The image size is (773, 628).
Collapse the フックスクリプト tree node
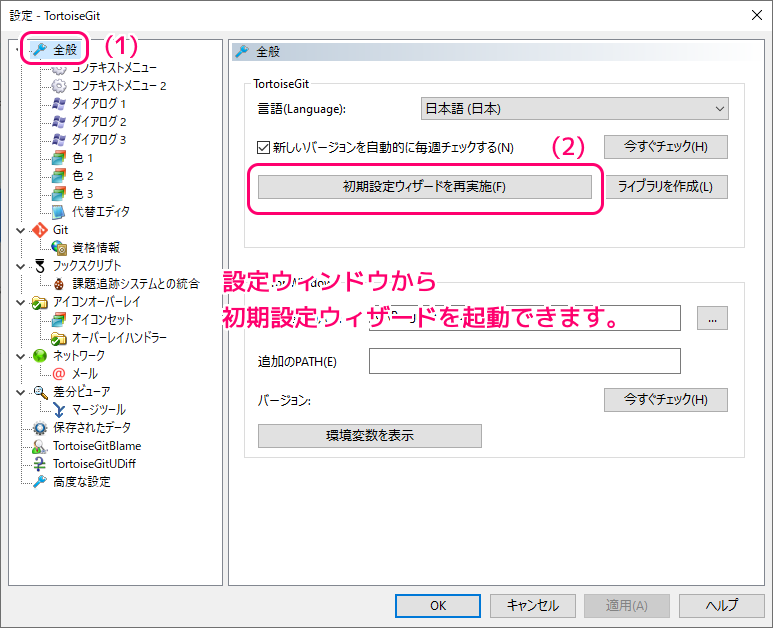point(21,266)
